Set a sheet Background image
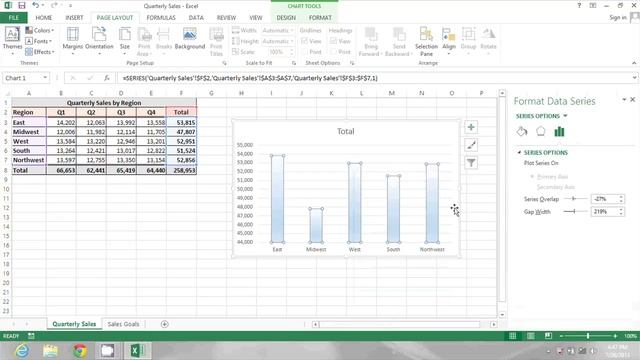This screenshot has height=360, width=640. tap(190, 39)
